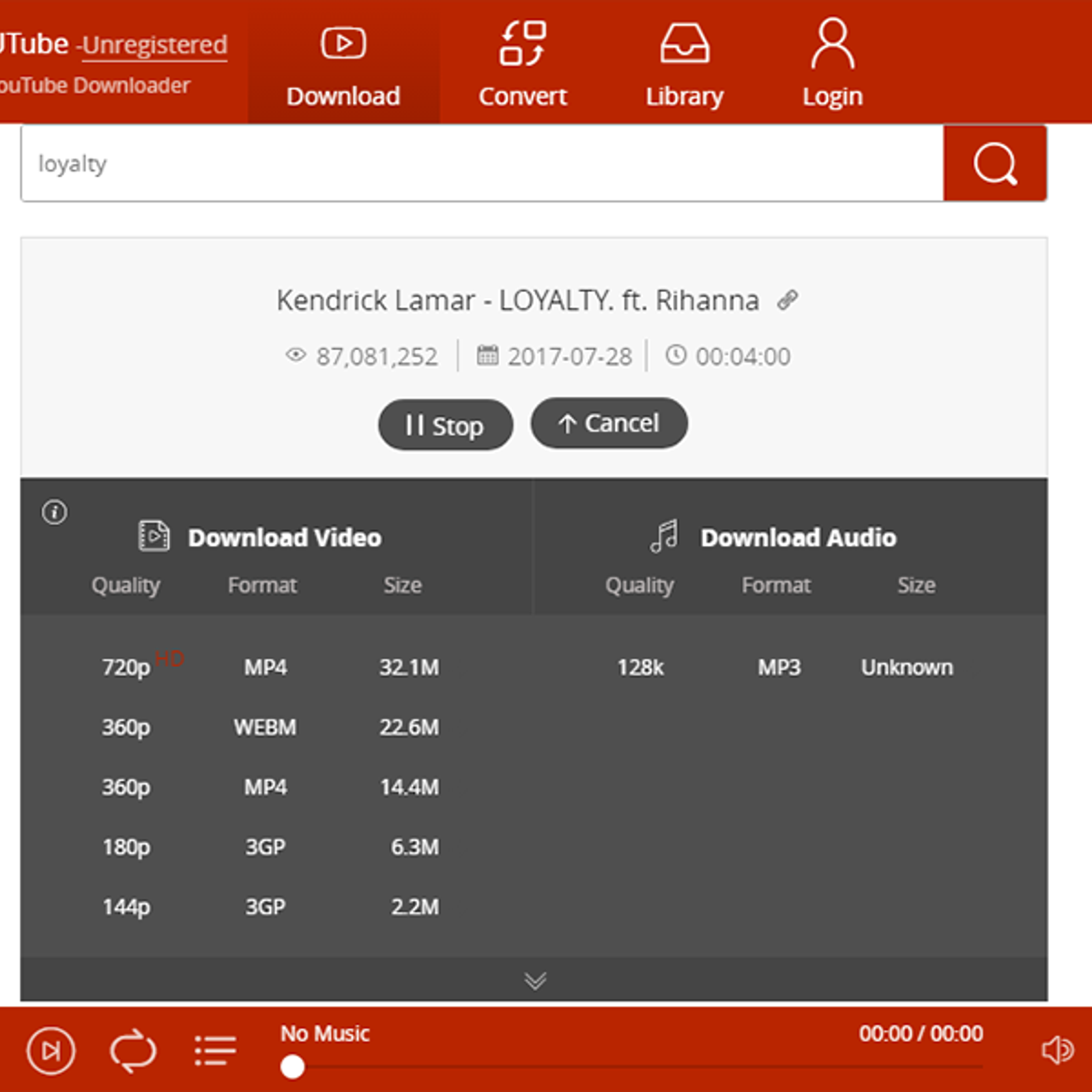Click the upload date 2017-07-28

(570, 356)
